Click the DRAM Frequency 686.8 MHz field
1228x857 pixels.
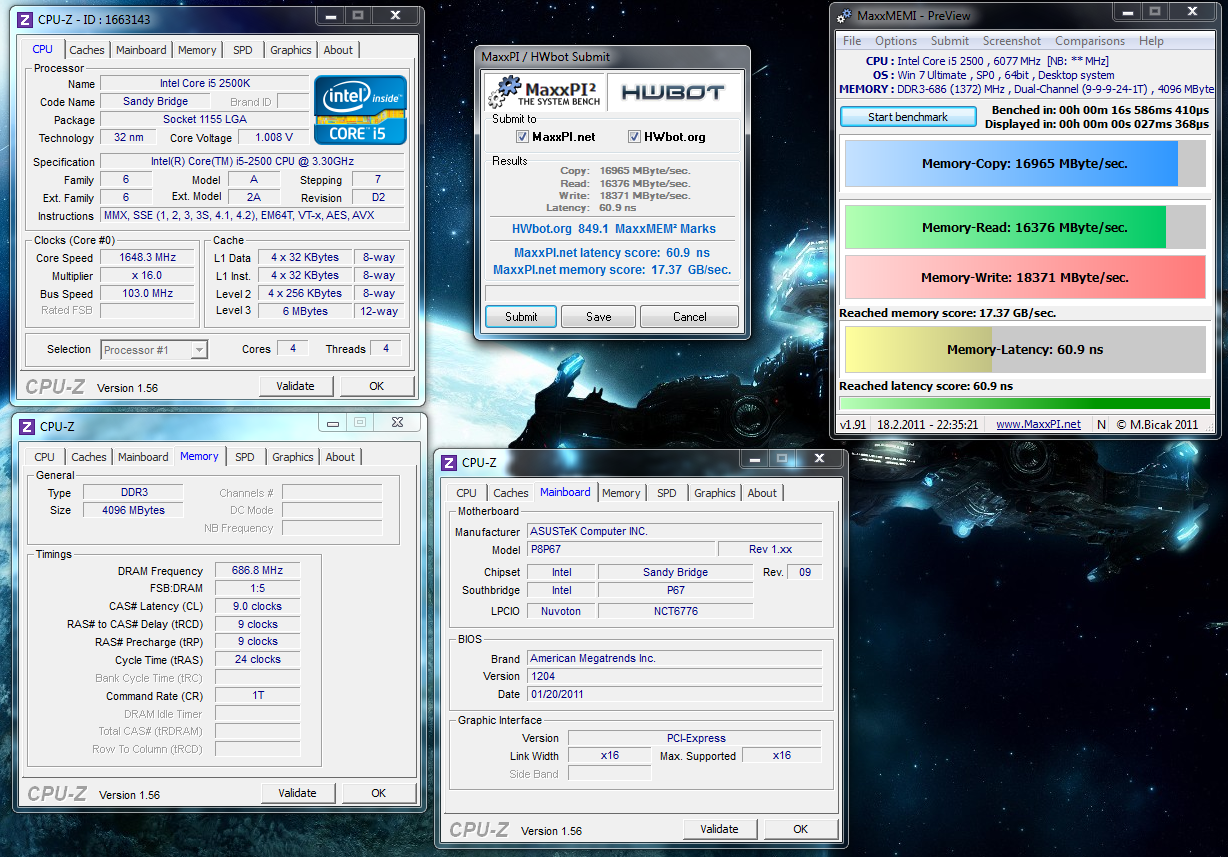(x=257, y=571)
